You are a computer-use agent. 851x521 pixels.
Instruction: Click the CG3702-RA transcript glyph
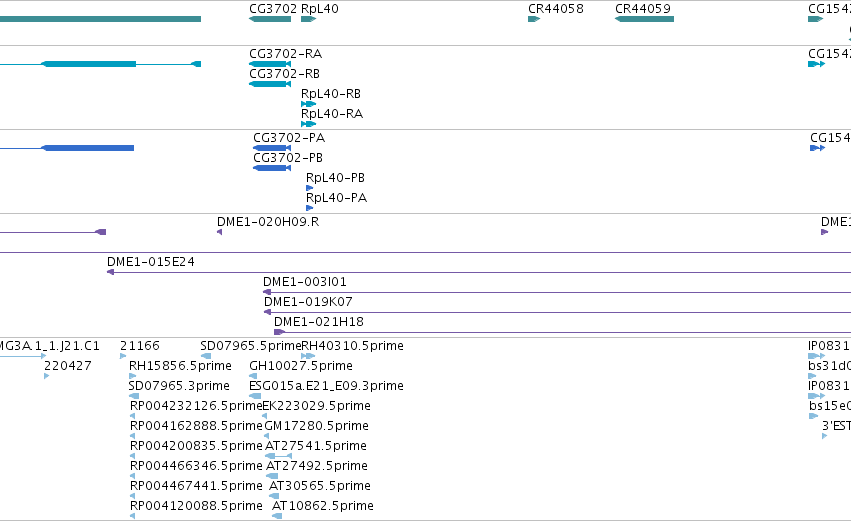[270, 64]
